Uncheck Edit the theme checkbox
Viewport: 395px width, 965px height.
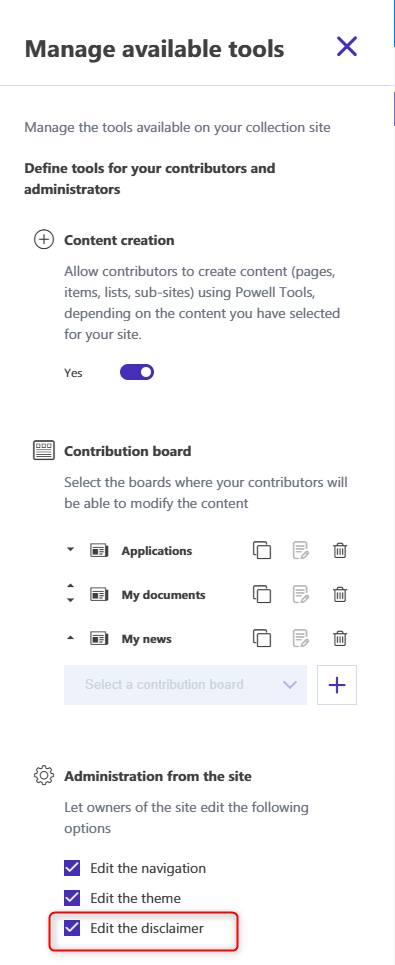tap(72, 898)
